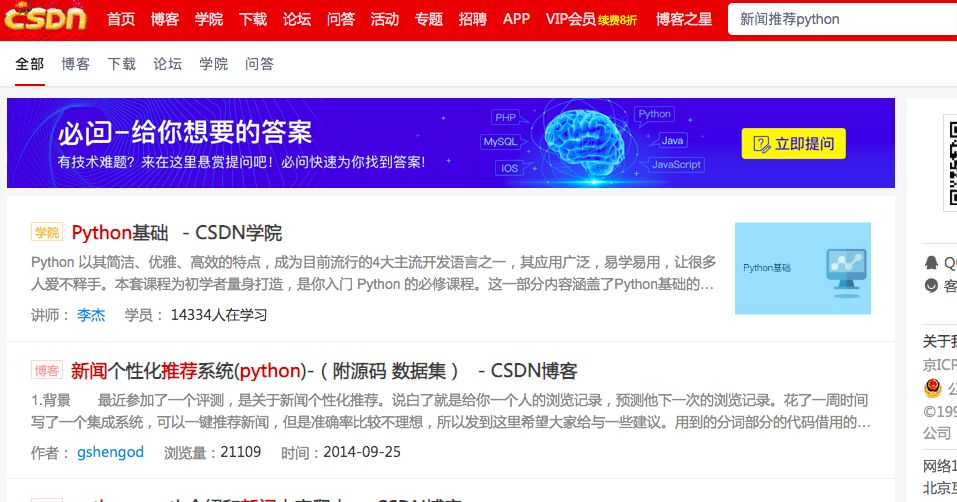
Task: Click the brain illustration in banner
Action: click(584, 145)
